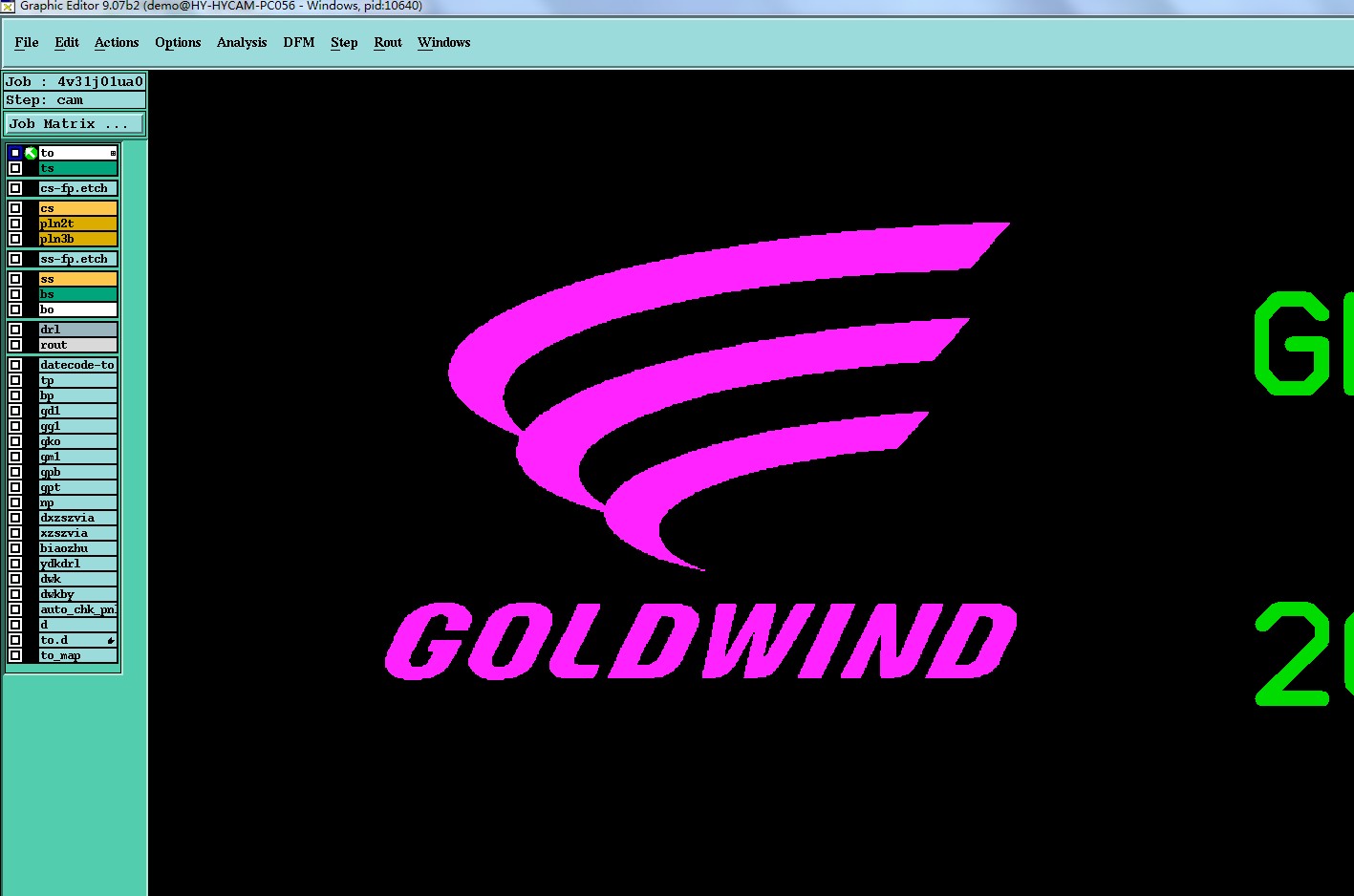The image size is (1354, 896).
Task: Check the pln3b layer box
Action: [15, 239]
